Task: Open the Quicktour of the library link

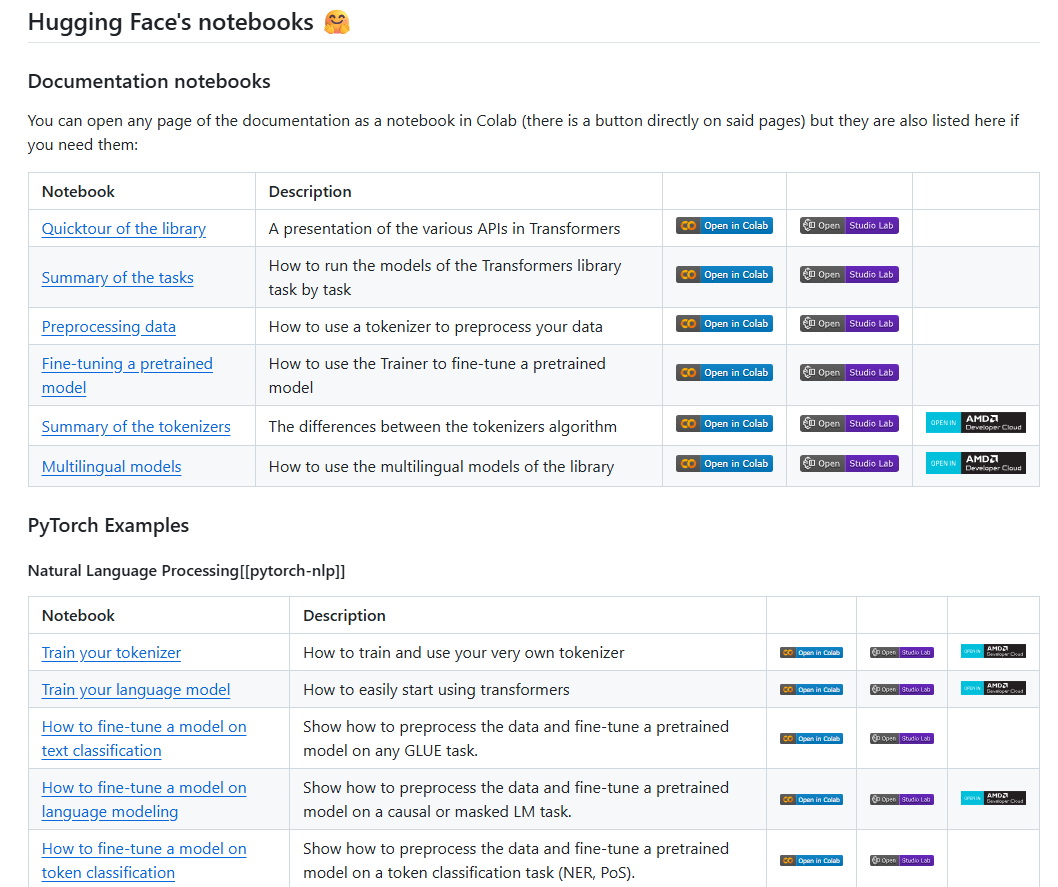Action: point(124,228)
